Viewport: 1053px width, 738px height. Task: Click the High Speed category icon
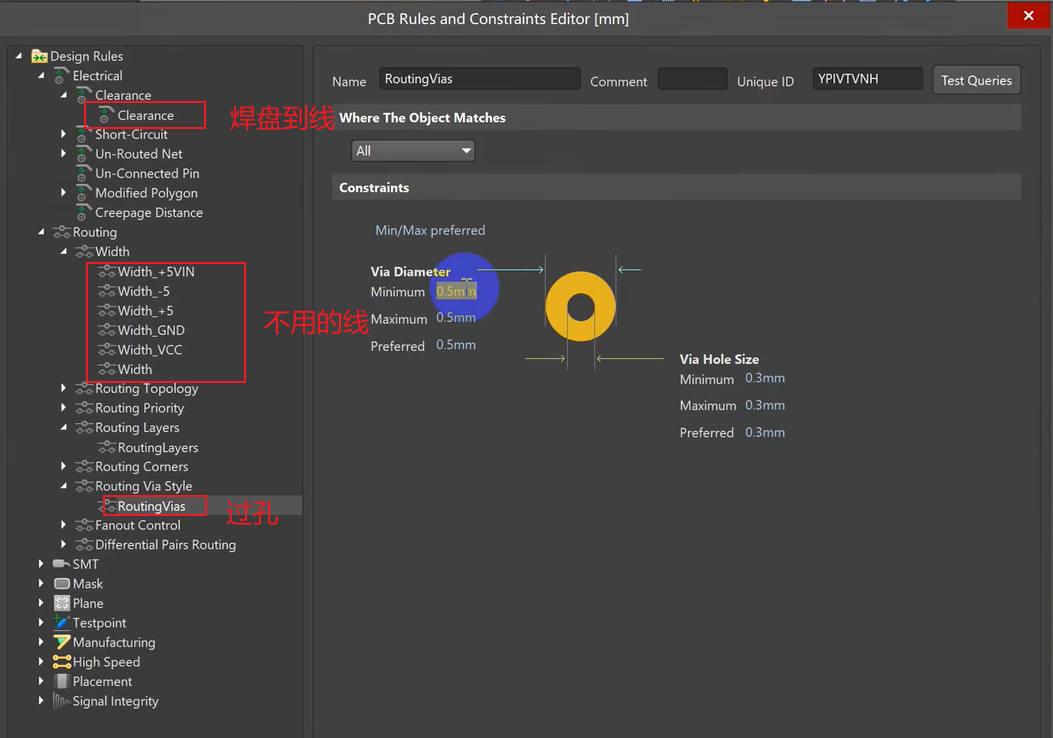point(62,661)
